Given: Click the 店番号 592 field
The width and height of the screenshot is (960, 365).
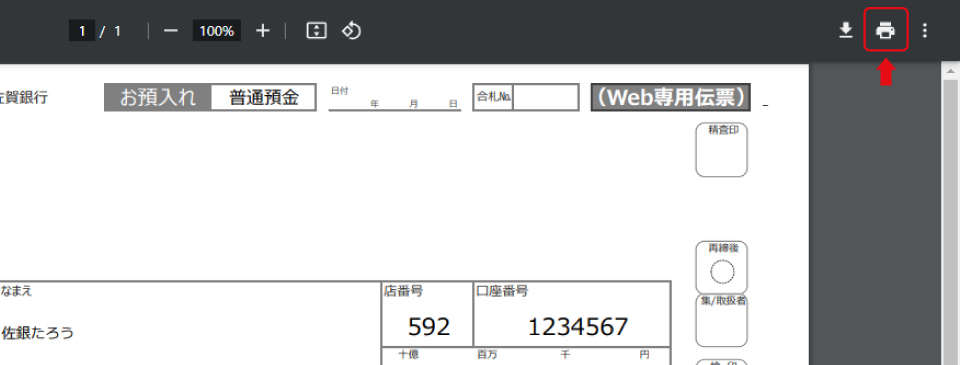Looking at the screenshot, I should coord(427,314).
